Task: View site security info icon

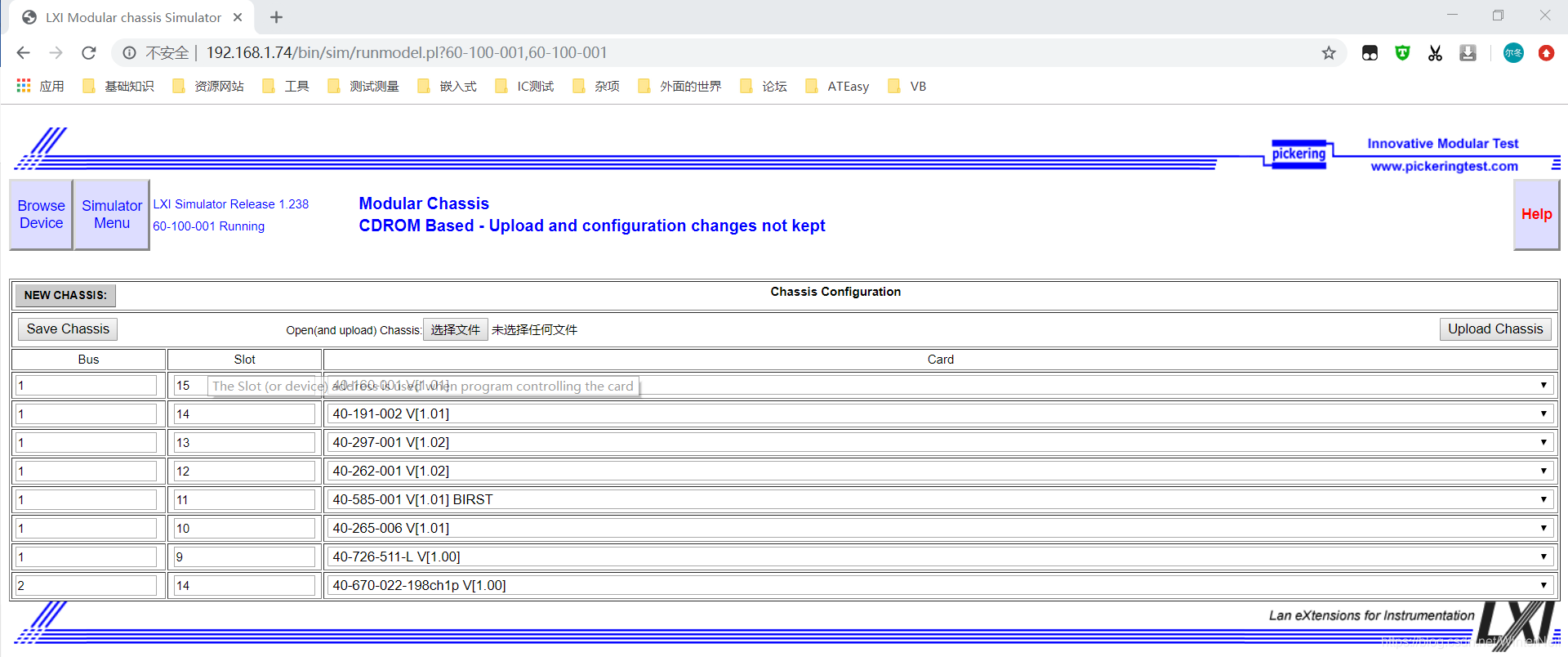Action: click(129, 53)
